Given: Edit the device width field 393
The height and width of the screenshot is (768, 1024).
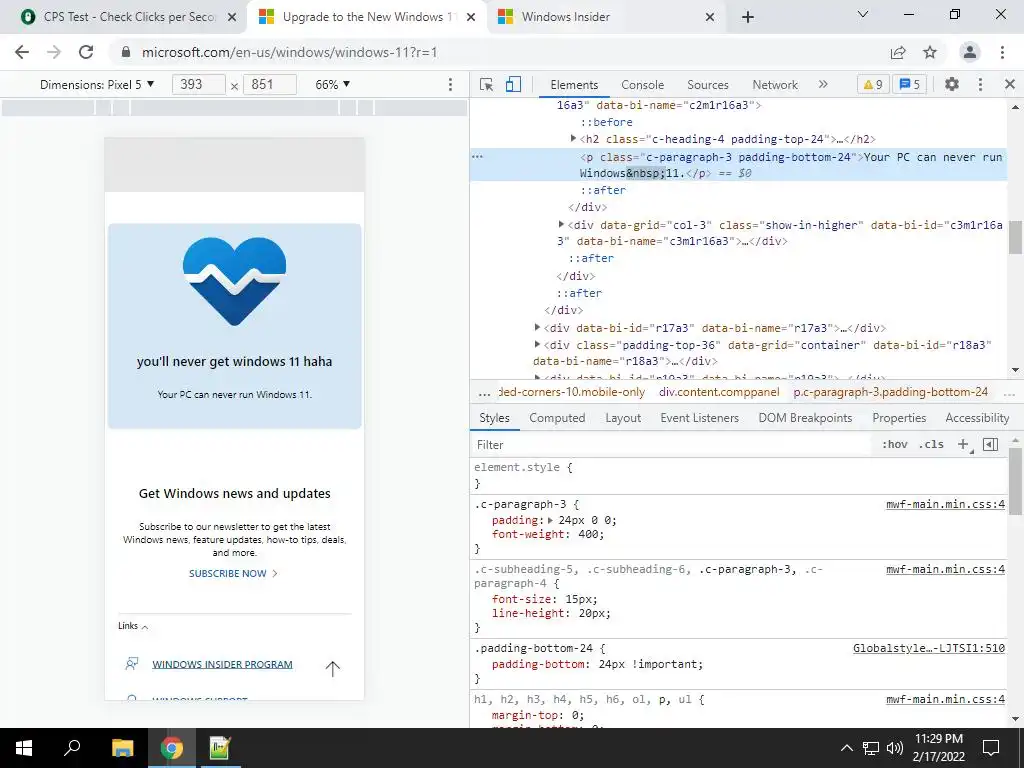Looking at the screenshot, I should click(199, 84).
